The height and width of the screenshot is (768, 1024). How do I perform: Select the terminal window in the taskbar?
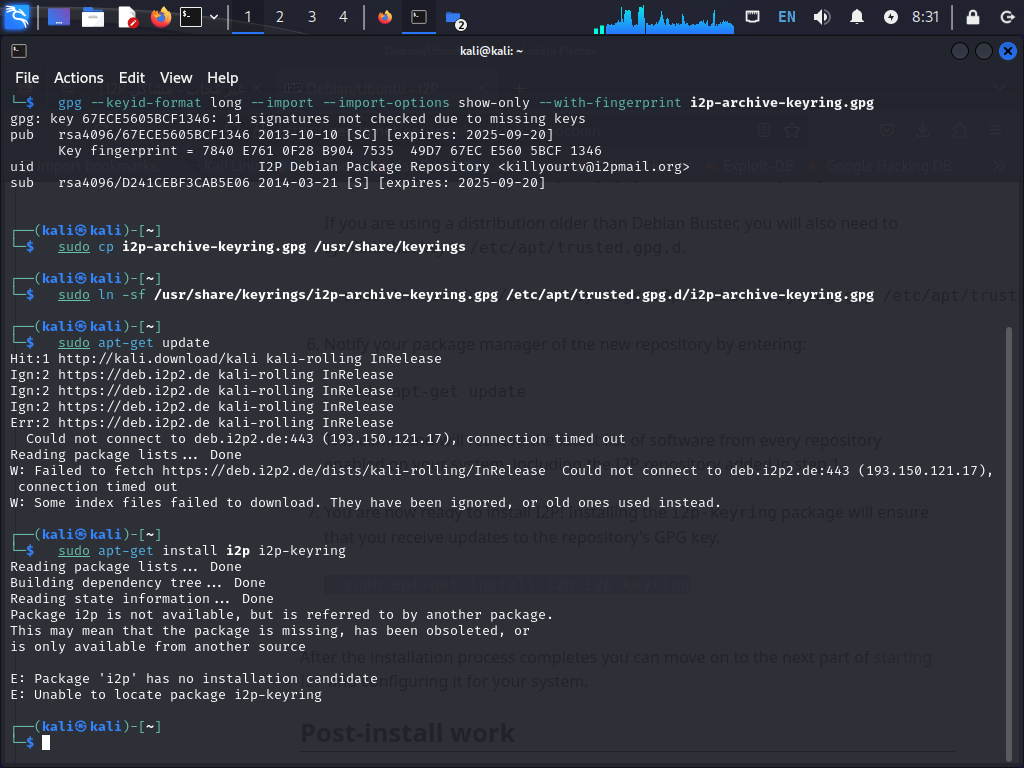tap(419, 17)
